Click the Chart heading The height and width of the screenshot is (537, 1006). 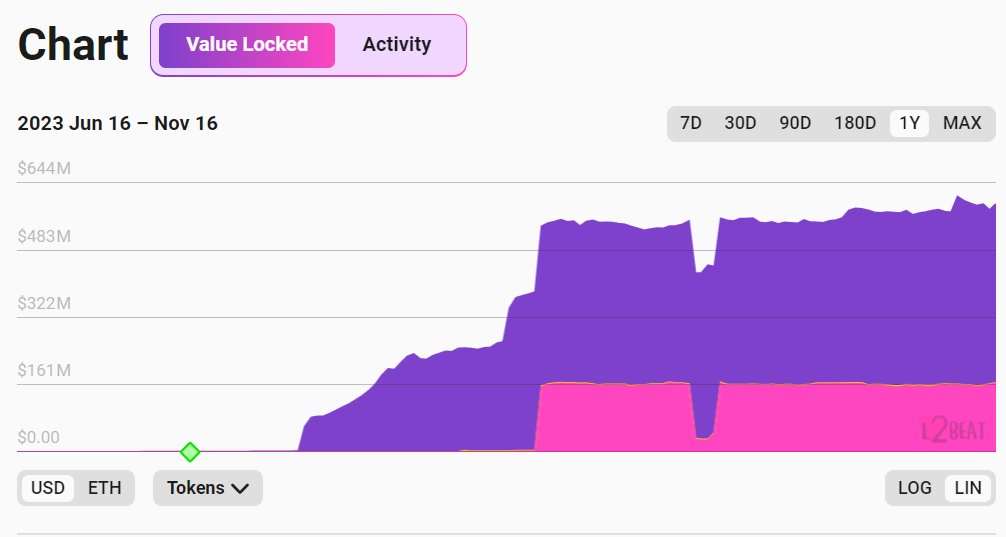(73, 45)
